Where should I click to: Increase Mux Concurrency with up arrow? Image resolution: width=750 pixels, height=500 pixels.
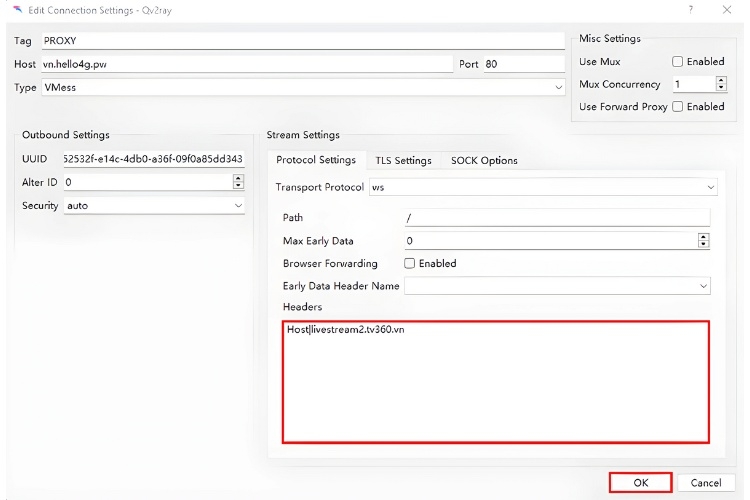pos(721,80)
